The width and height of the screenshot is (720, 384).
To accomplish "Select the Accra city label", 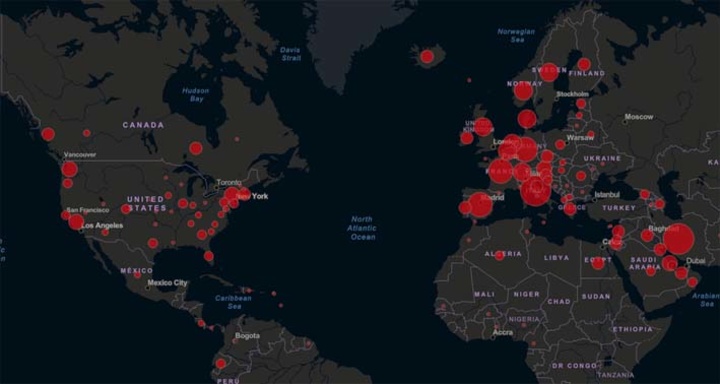I will (502, 332).
